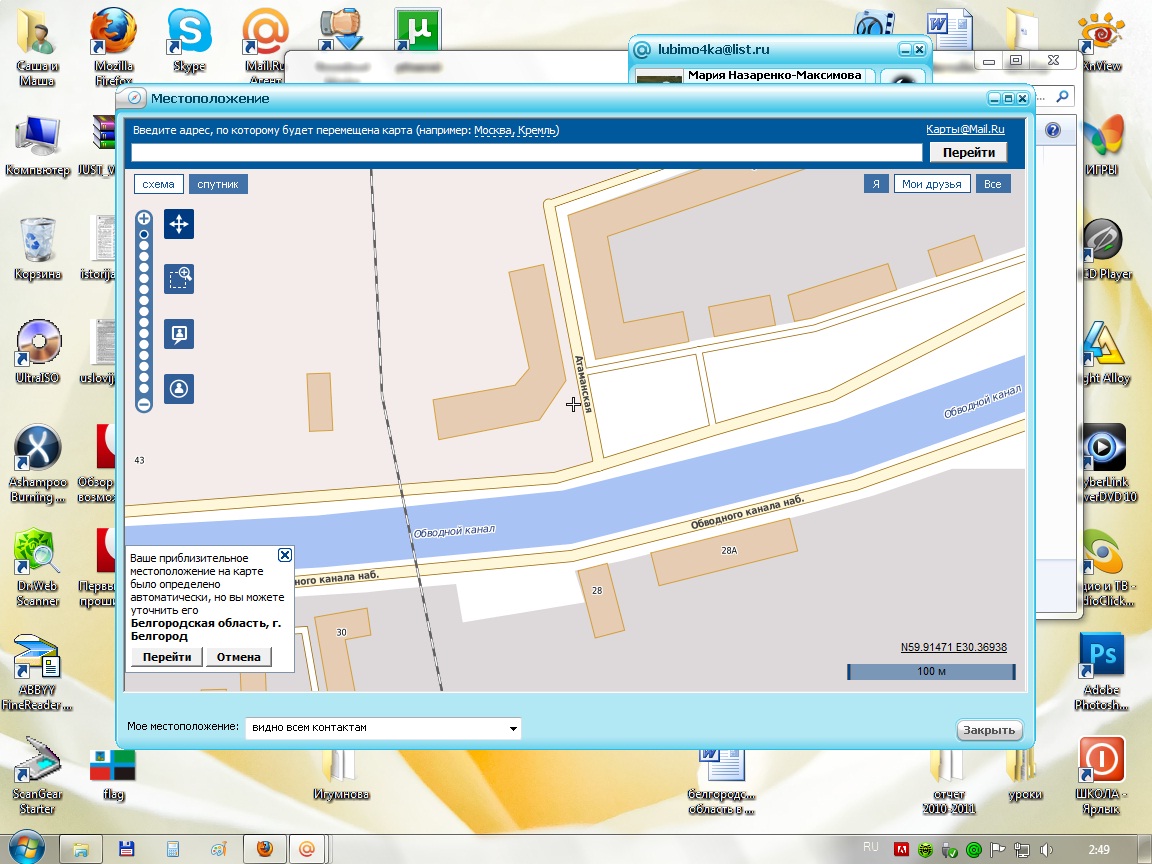Click the coordinates N59.91471 E30.36938 link
The height and width of the screenshot is (864, 1152).
tap(954, 647)
